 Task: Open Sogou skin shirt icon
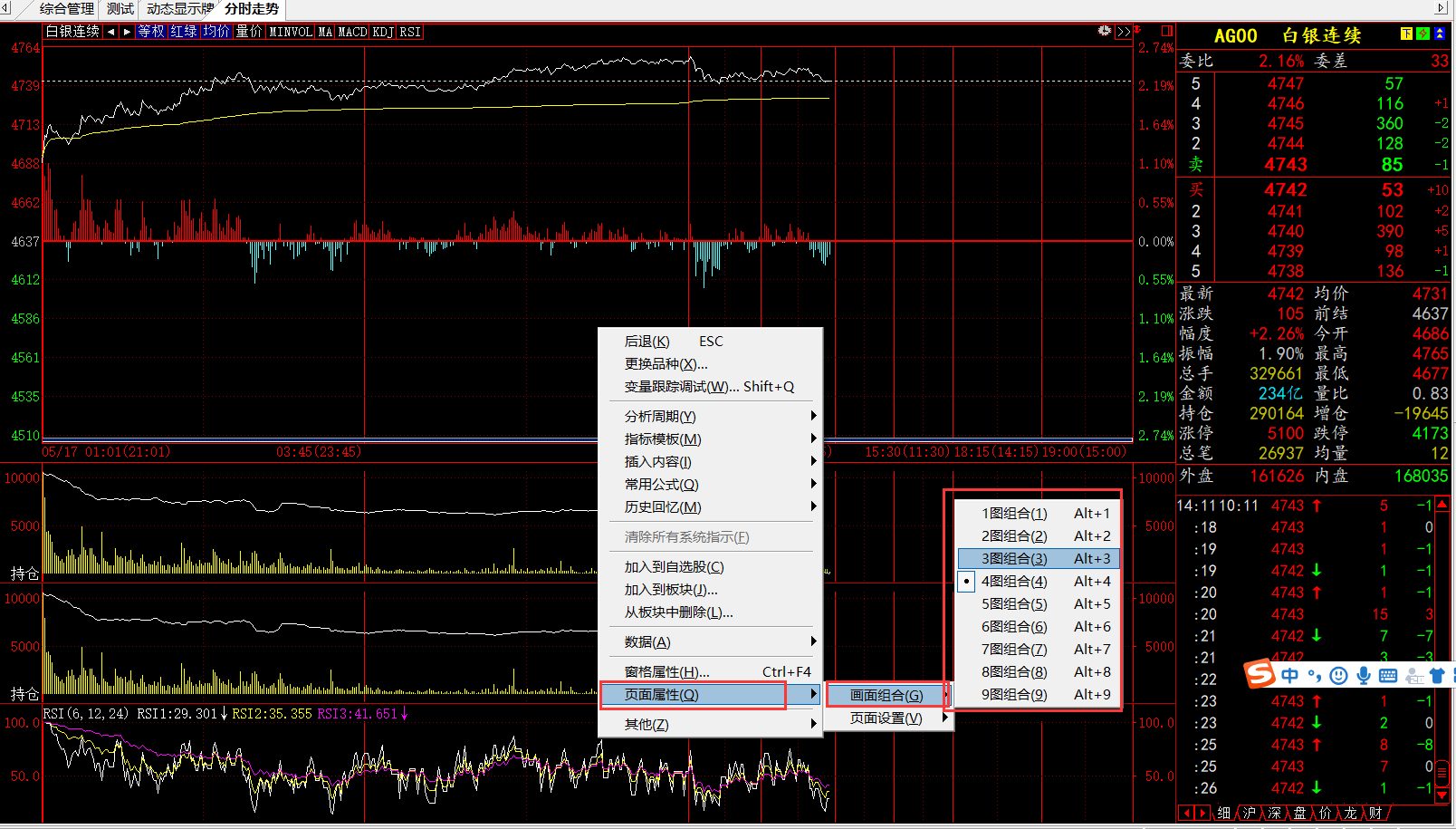coord(1437,676)
